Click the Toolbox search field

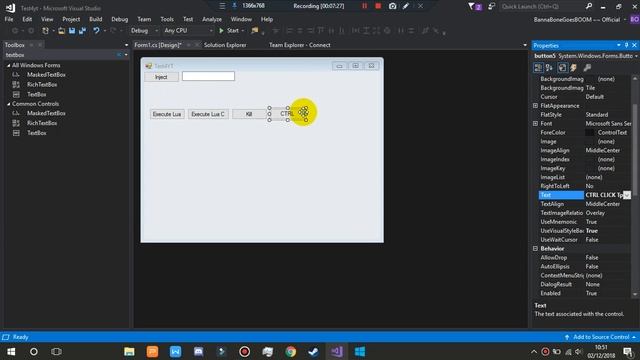(x=60, y=55)
